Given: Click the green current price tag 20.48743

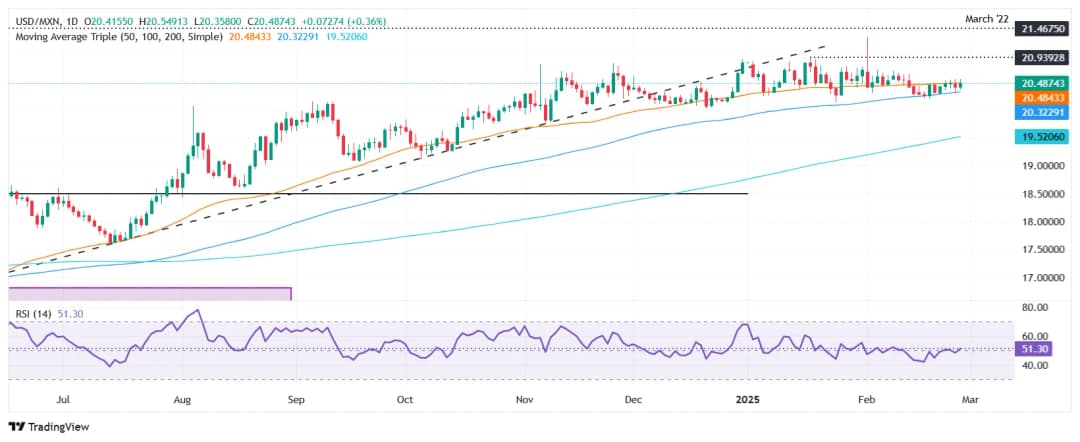Looking at the screenshot, I should (x=1041, y=84).
